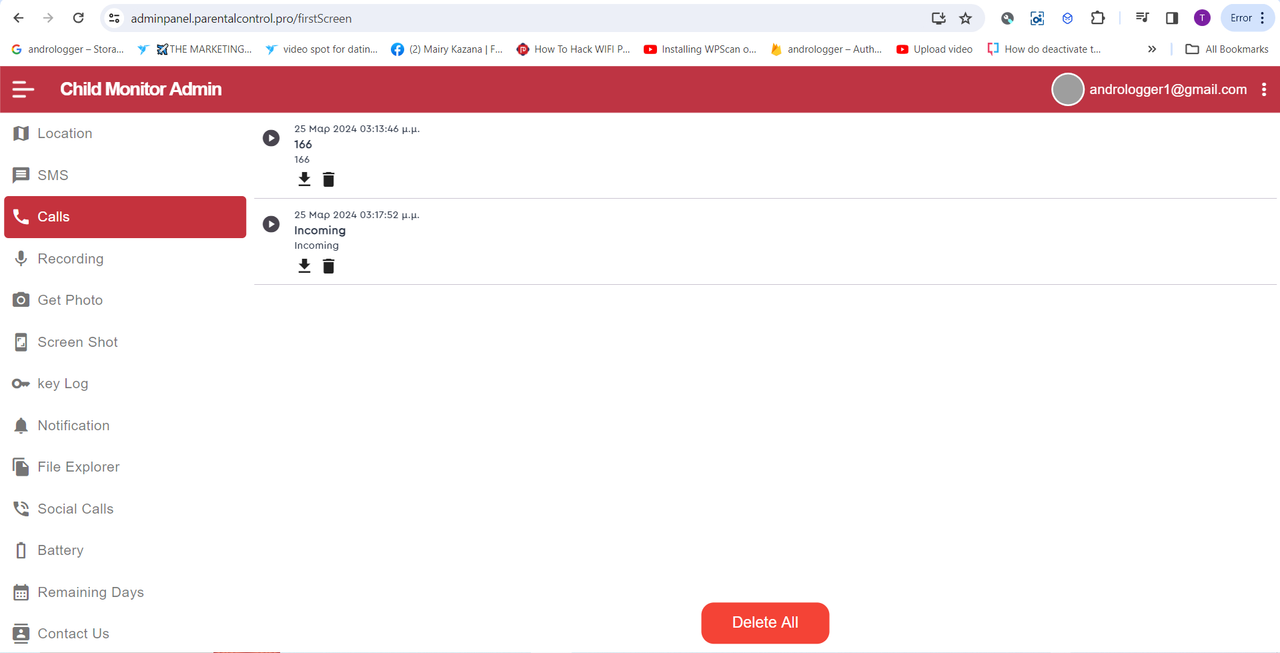The width and height of the screenshot is (1280, 653).
Task: Open Remaining Days in the sidebar
Action: [x=125, y=592]
